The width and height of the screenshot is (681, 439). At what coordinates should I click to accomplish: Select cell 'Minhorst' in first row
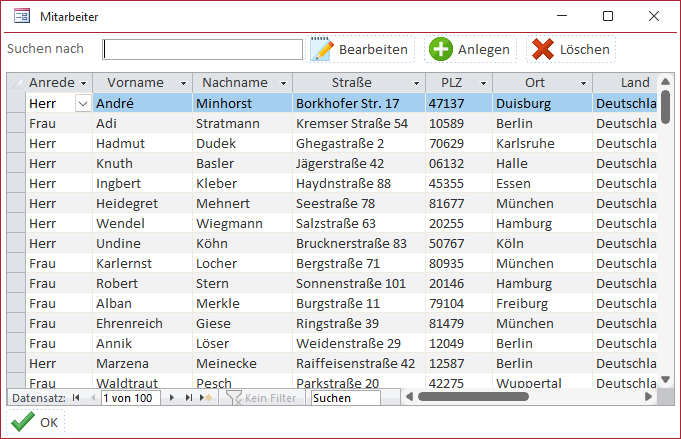click(x=243, y=103)
